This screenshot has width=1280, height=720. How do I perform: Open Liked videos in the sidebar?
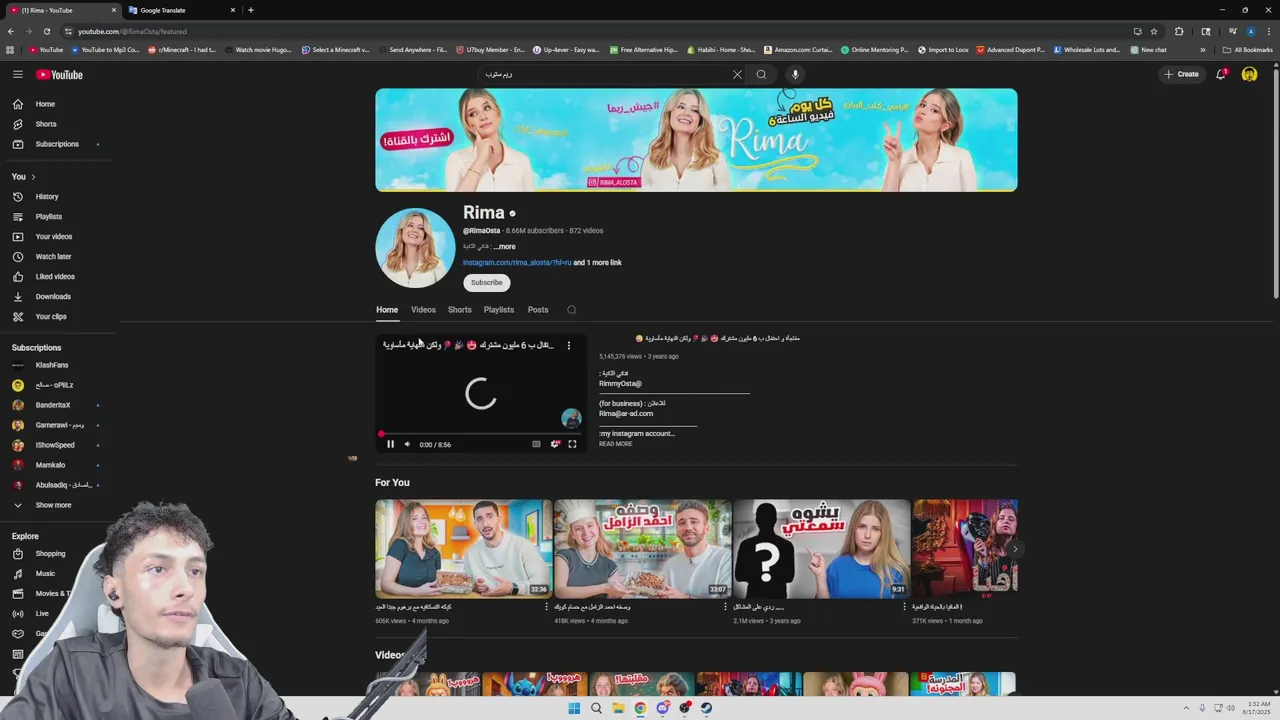pos(56,277)
